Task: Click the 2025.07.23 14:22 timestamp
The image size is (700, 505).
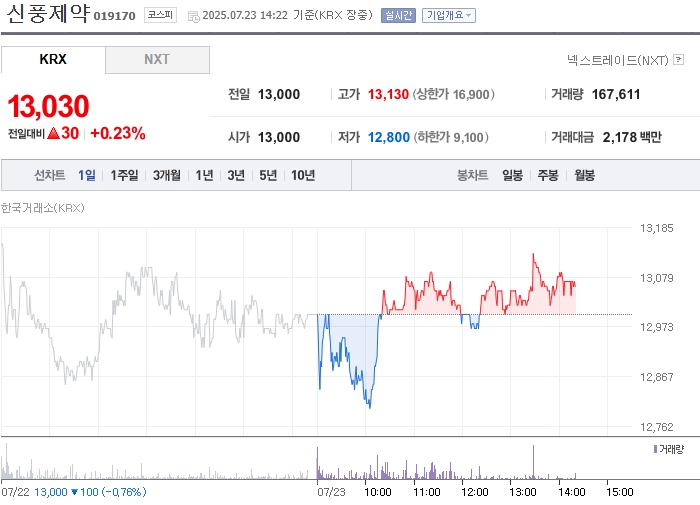Action: click(245, 15)
